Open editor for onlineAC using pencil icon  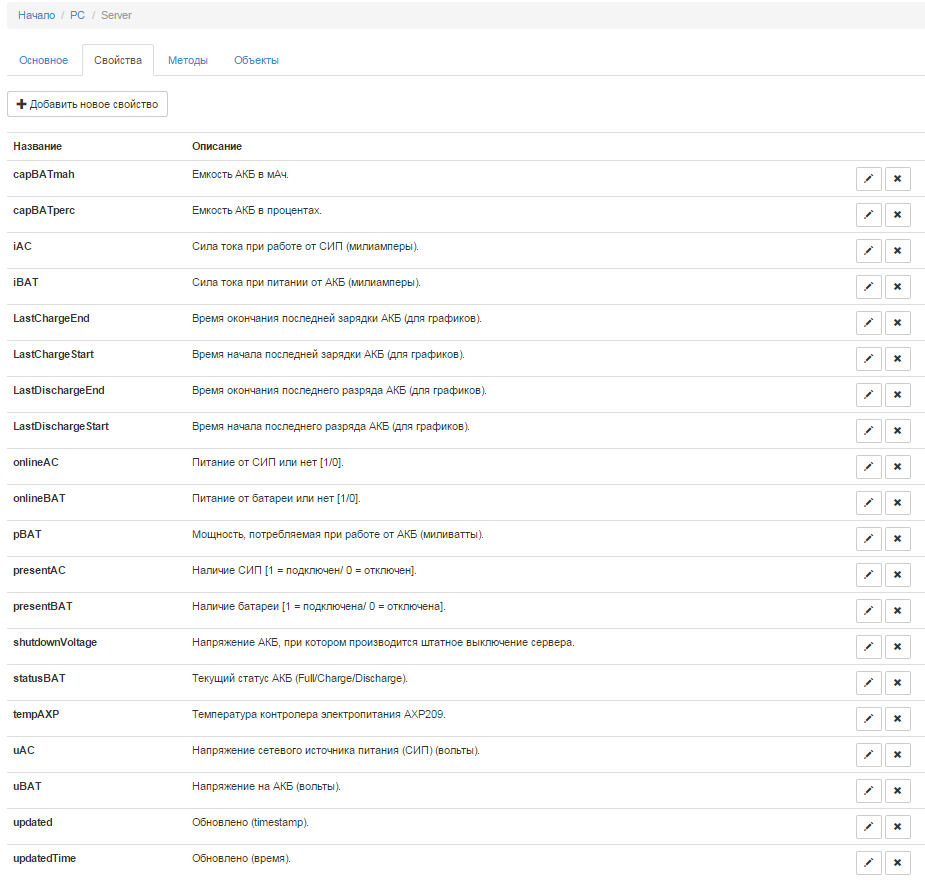869,467
